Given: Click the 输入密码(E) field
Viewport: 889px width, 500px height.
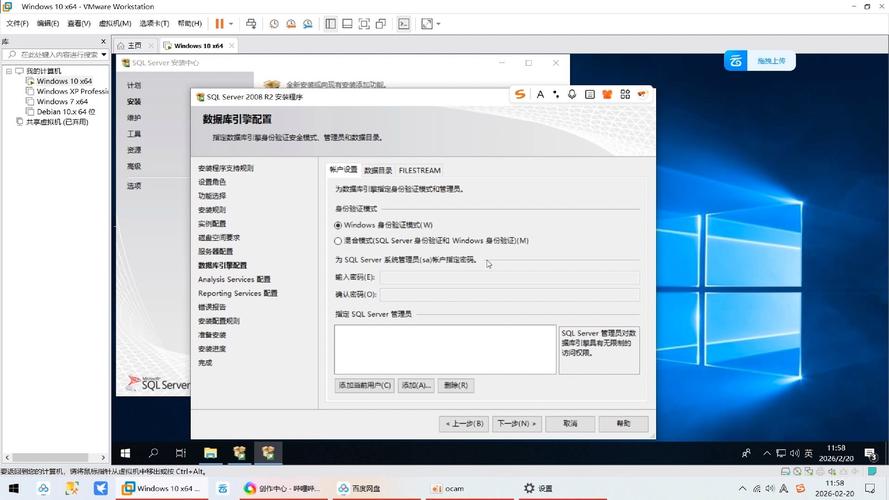Looking at the screenshot, I should (x=510, y=277).
